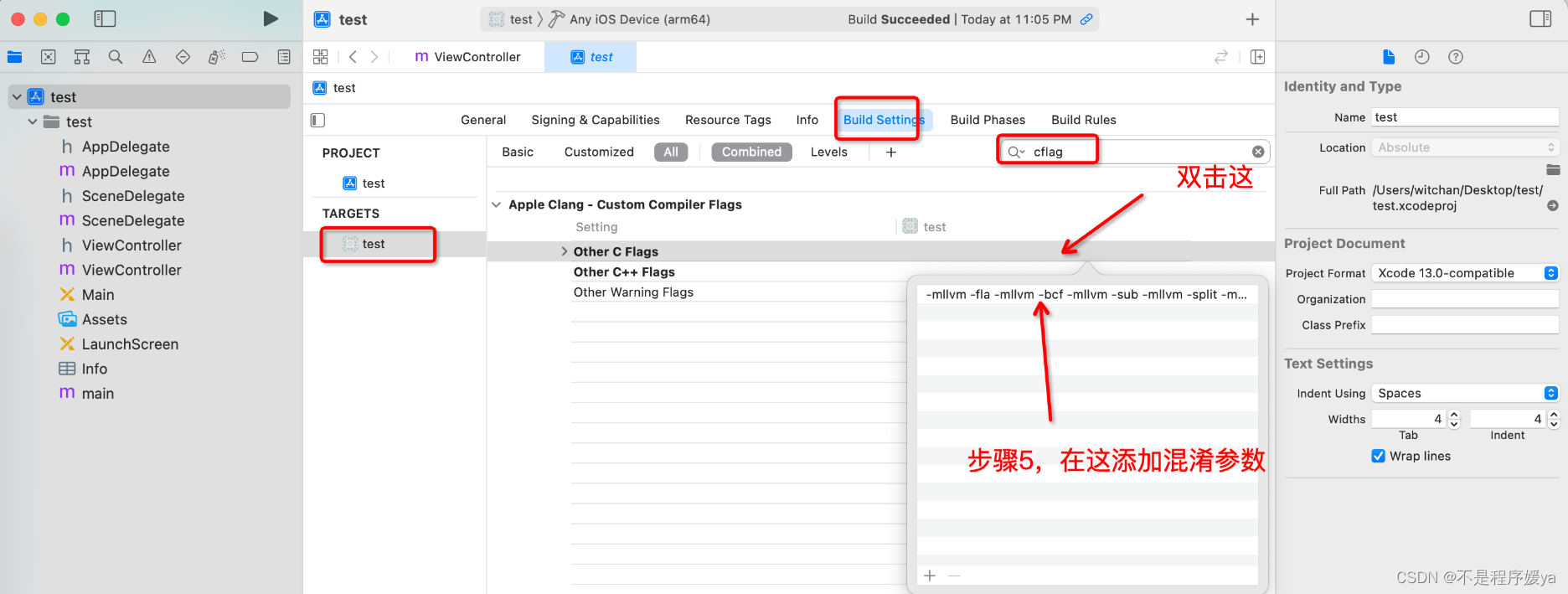Image resolution: width=1568 pixels, height=594 pixels.
Task: Switch to Customized settings filter
Action: (599, 152)
